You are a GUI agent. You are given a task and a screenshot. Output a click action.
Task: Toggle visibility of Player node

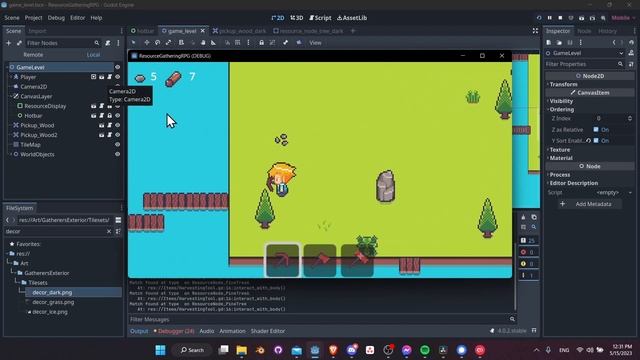click(x=118, y=77)
